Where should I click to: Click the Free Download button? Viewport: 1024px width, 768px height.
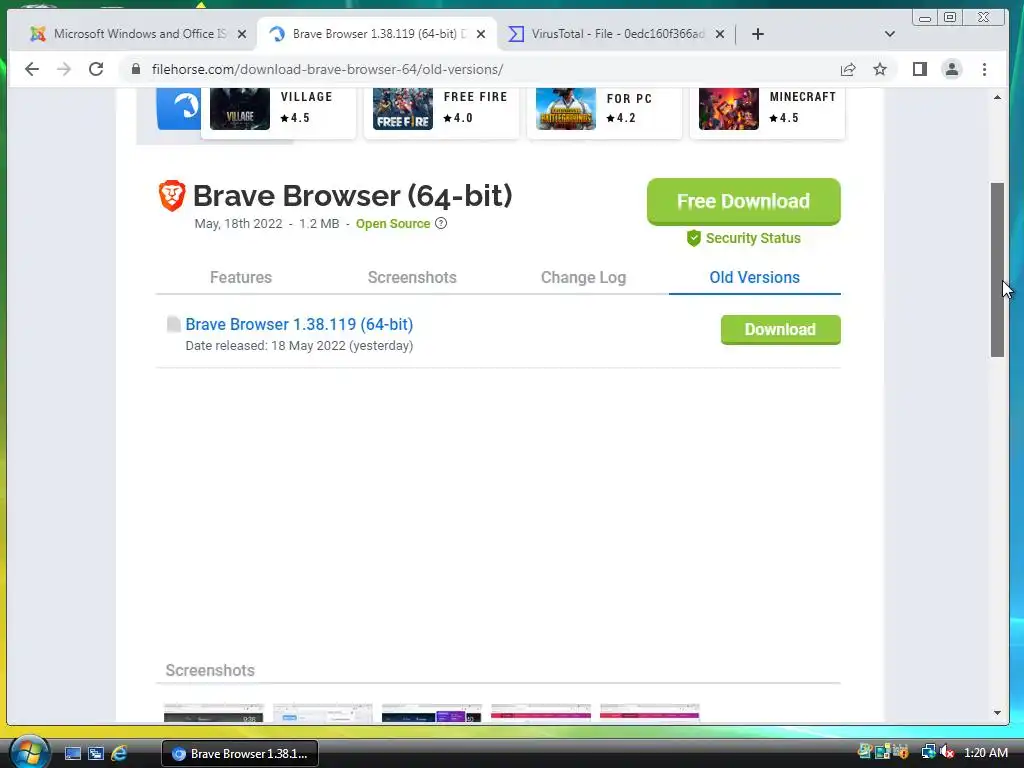click(743, 201)
